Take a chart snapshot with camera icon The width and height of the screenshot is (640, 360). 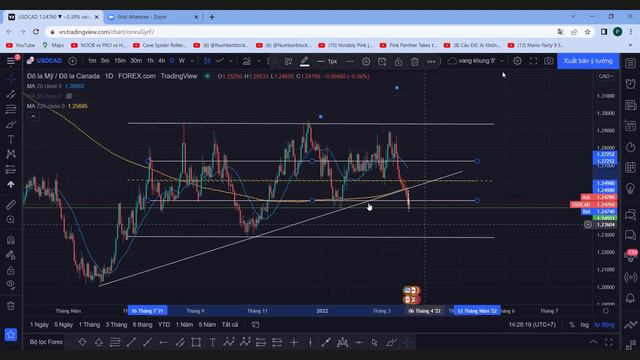[549, 61]
